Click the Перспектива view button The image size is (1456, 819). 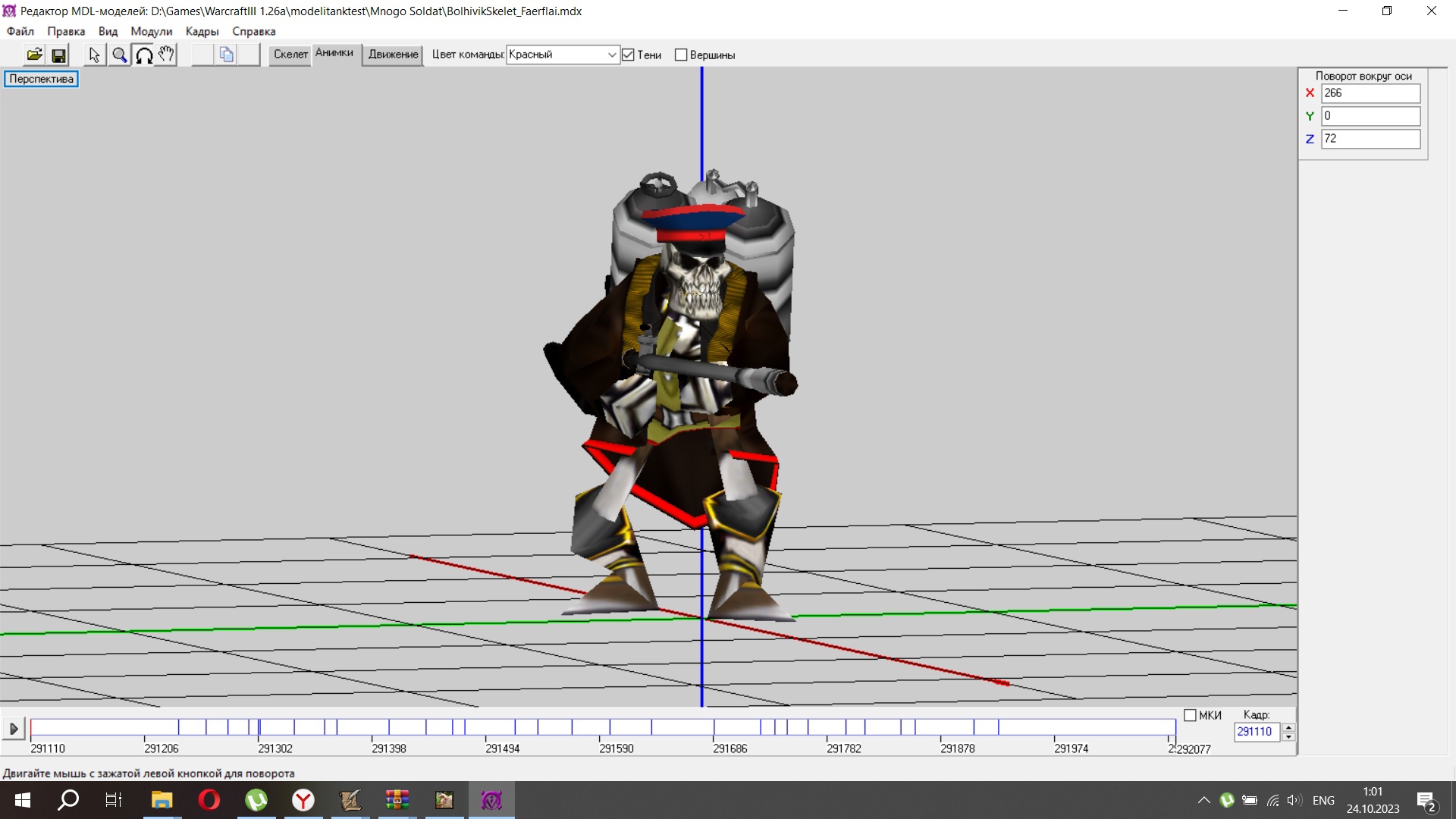click(42, 79)
